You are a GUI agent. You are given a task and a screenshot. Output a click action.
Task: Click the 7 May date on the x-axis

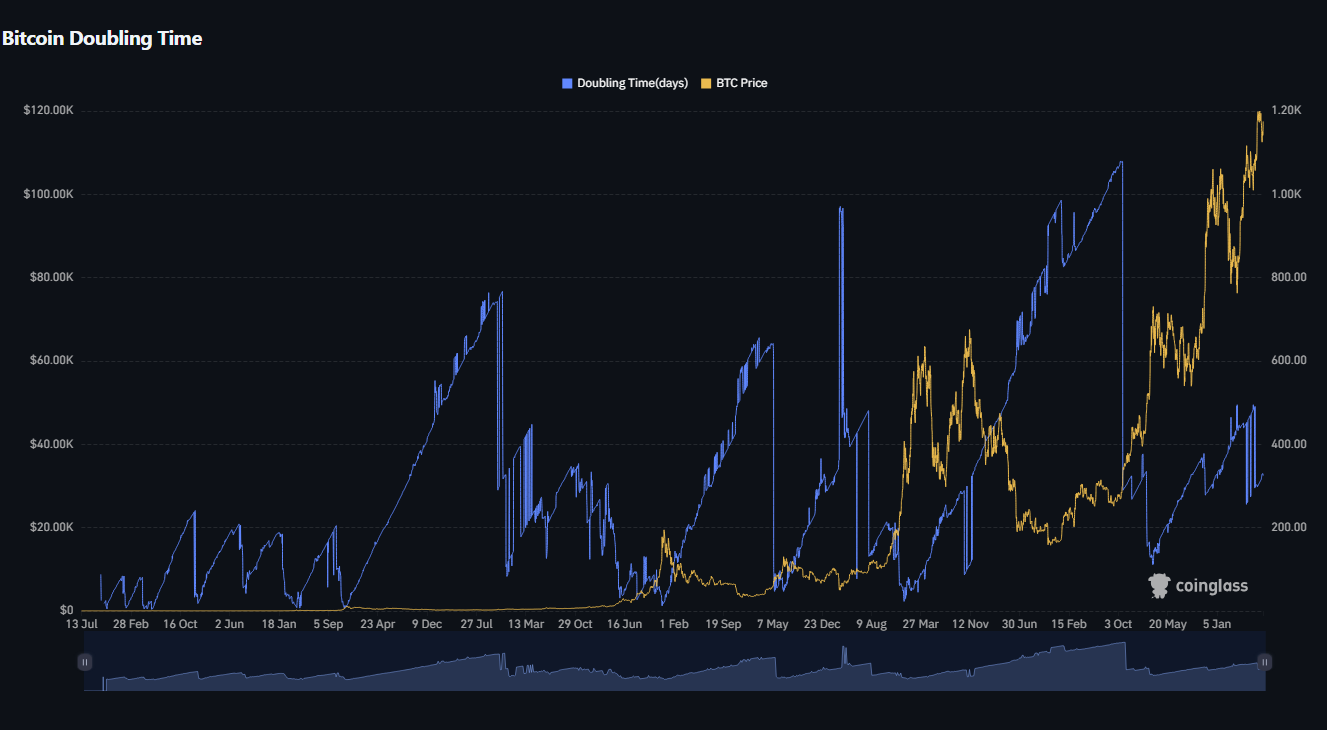tap(772, 624)
